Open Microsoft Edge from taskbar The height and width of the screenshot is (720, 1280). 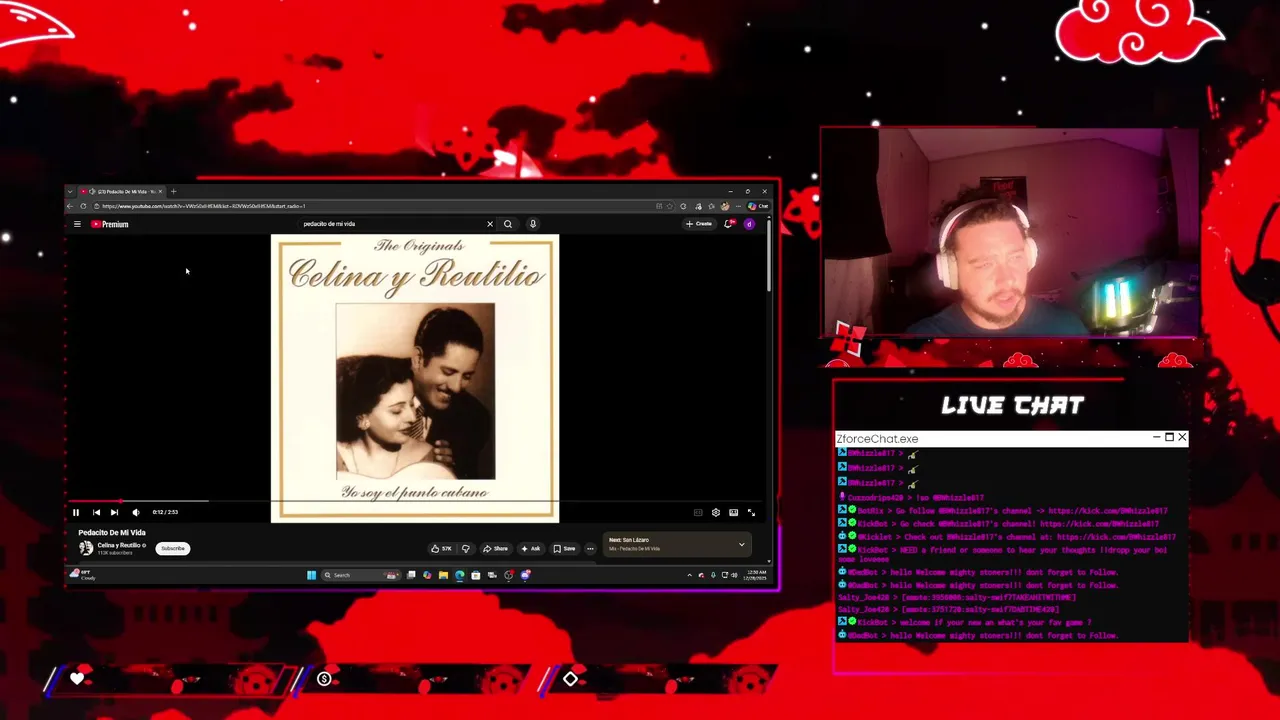459,575
